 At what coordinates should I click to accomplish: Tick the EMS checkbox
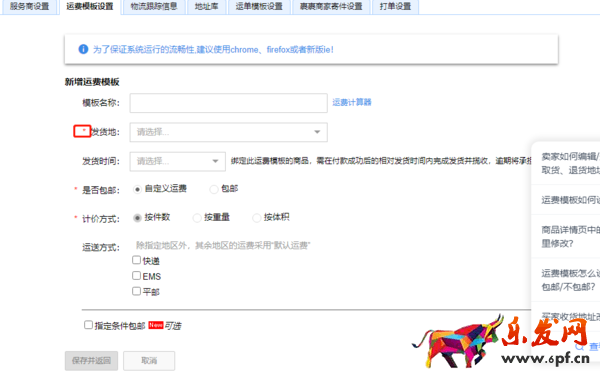(136, 275)
